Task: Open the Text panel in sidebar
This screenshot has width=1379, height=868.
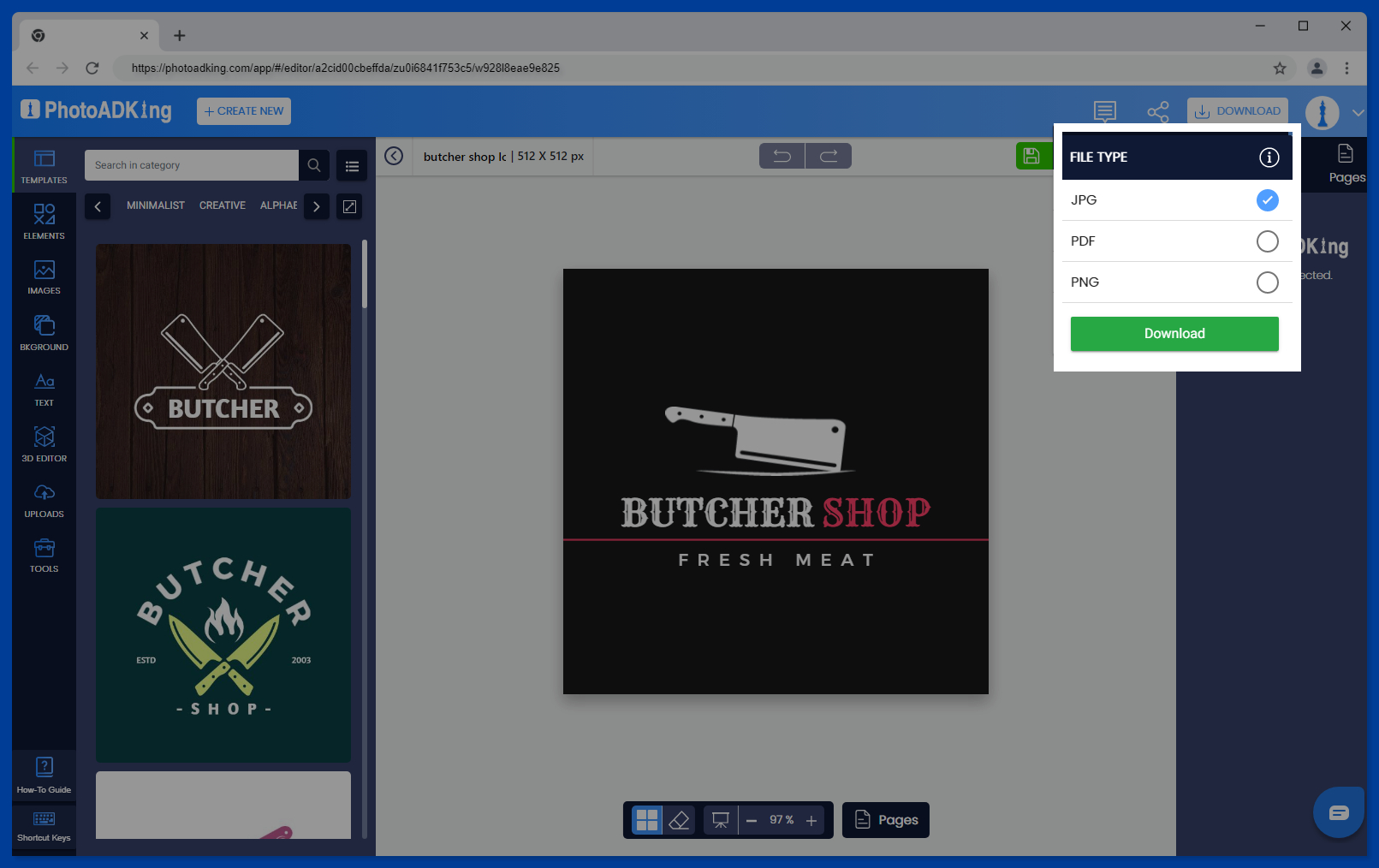Action: [x=44, y=388]
